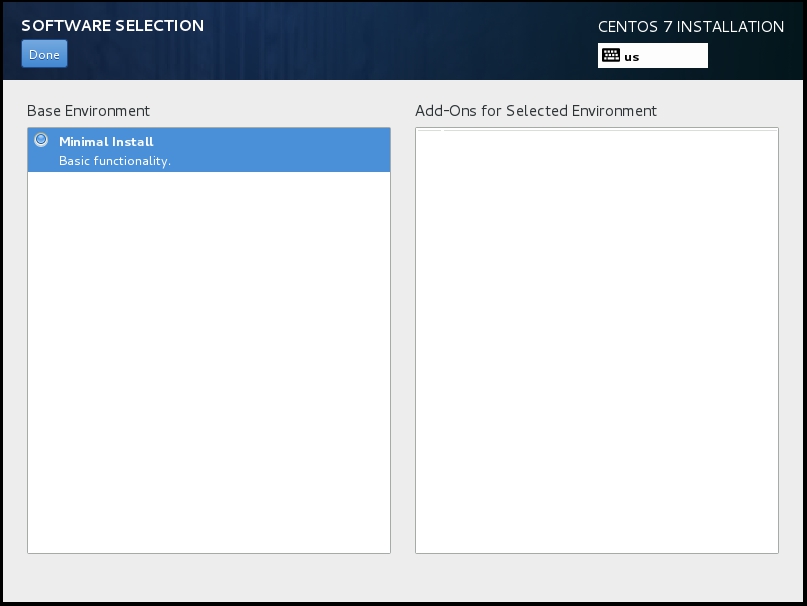This screenshot has width=807, height=606.
Task: Click the "CENTOS 7 INSTALLATION" header text
Action: coord(691,27)
